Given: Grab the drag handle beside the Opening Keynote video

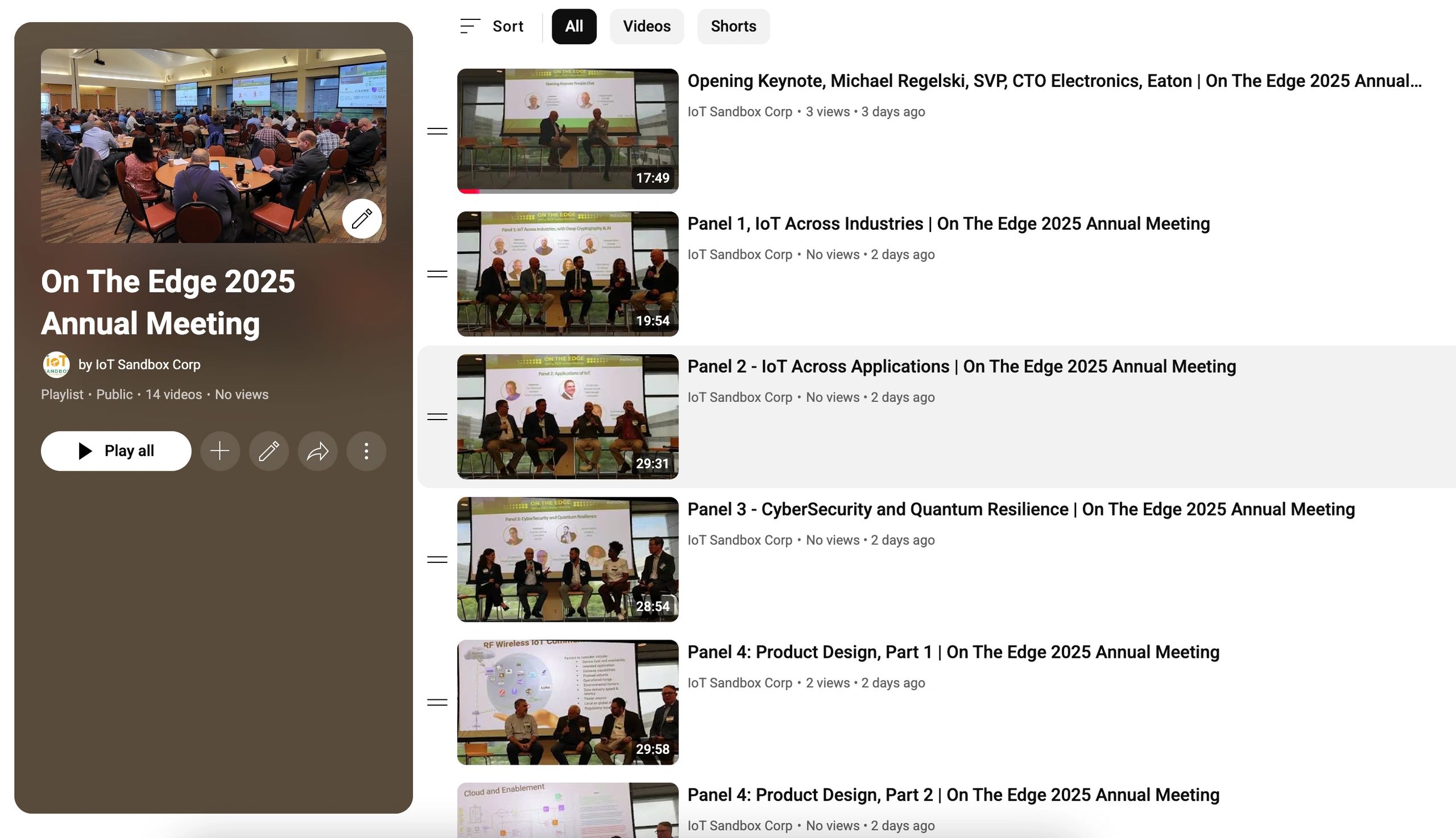Looking at the screenshot, I should click(x=436, y=131).
